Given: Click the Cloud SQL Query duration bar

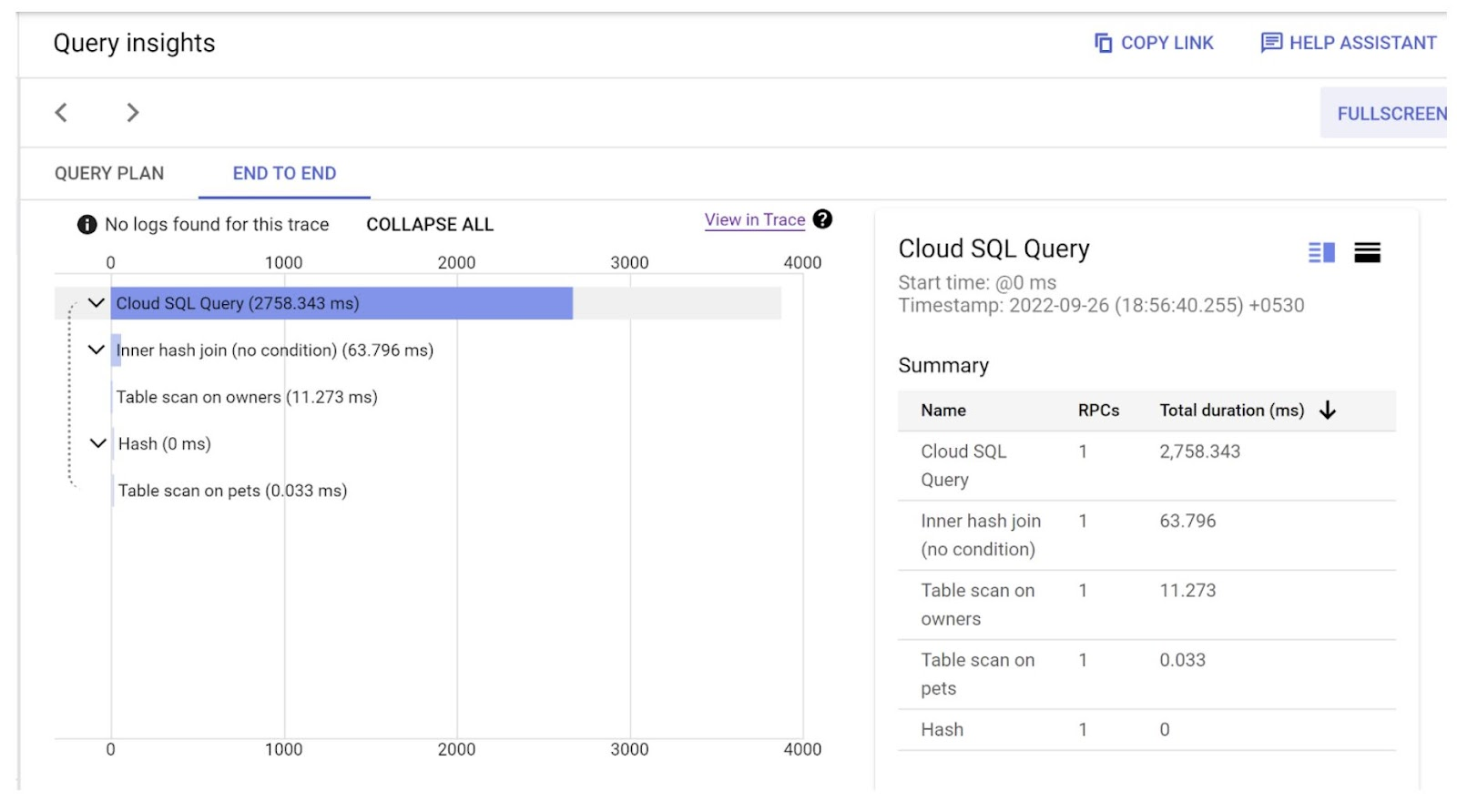Looking at the screenshot, I should tap(341, 303).
